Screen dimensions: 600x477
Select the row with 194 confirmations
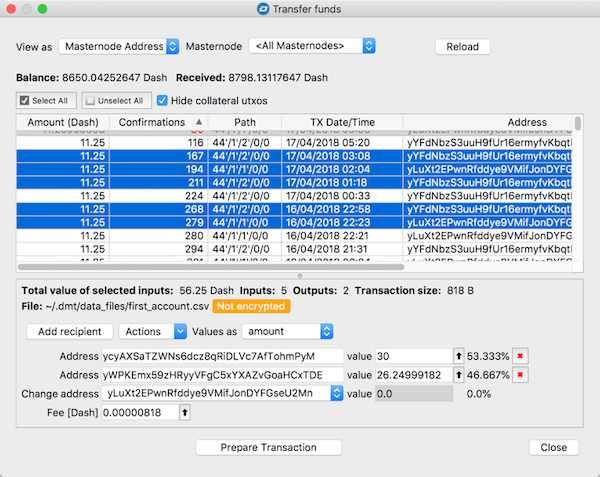pos(294,169)
